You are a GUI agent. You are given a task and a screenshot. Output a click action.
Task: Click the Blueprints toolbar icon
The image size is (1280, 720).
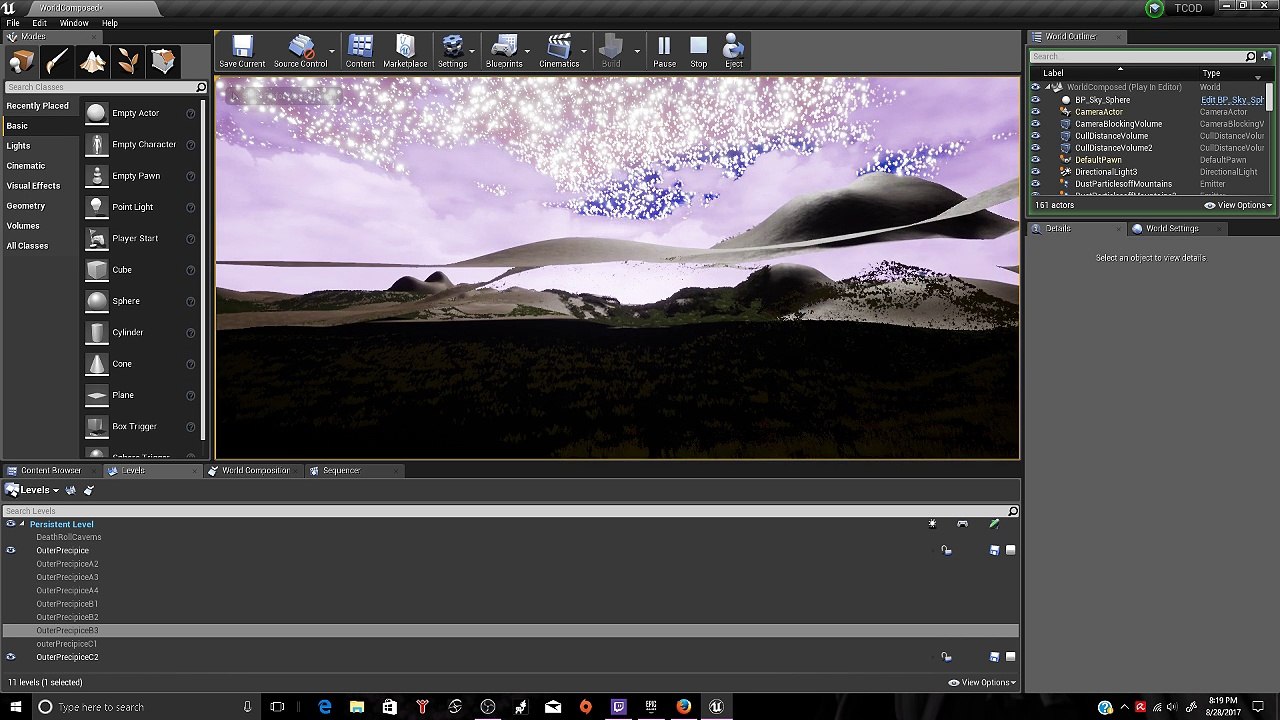click(504, 52)
